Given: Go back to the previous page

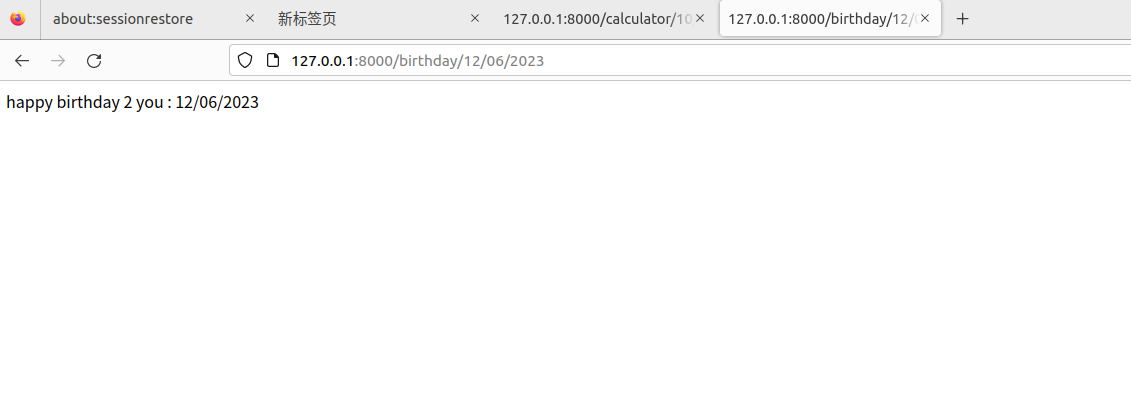Looking at the screenshot, I should click(x=22, y=61).
